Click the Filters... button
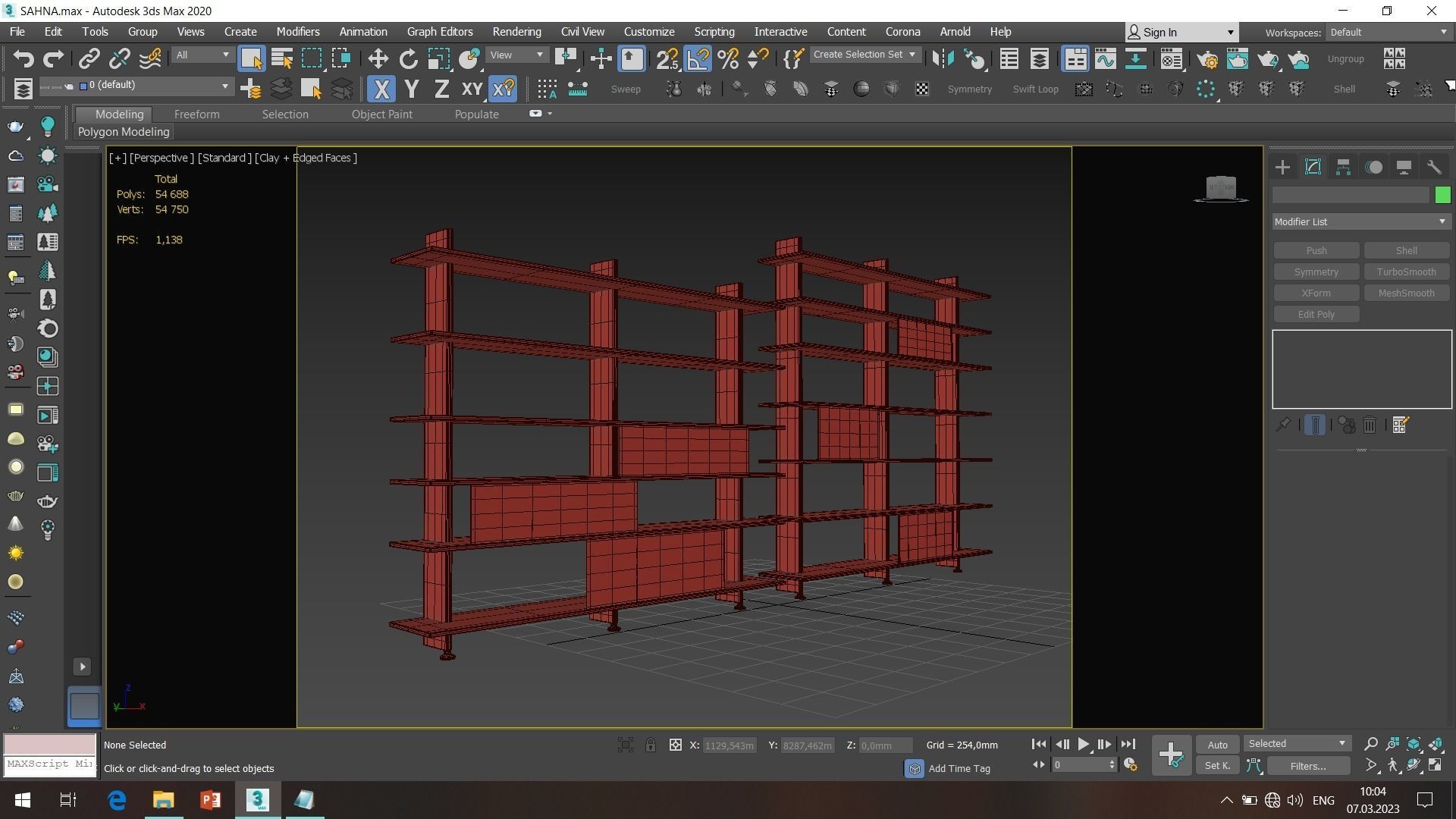Viewport: 1456px width, 819px height. tap(1307, 765)
